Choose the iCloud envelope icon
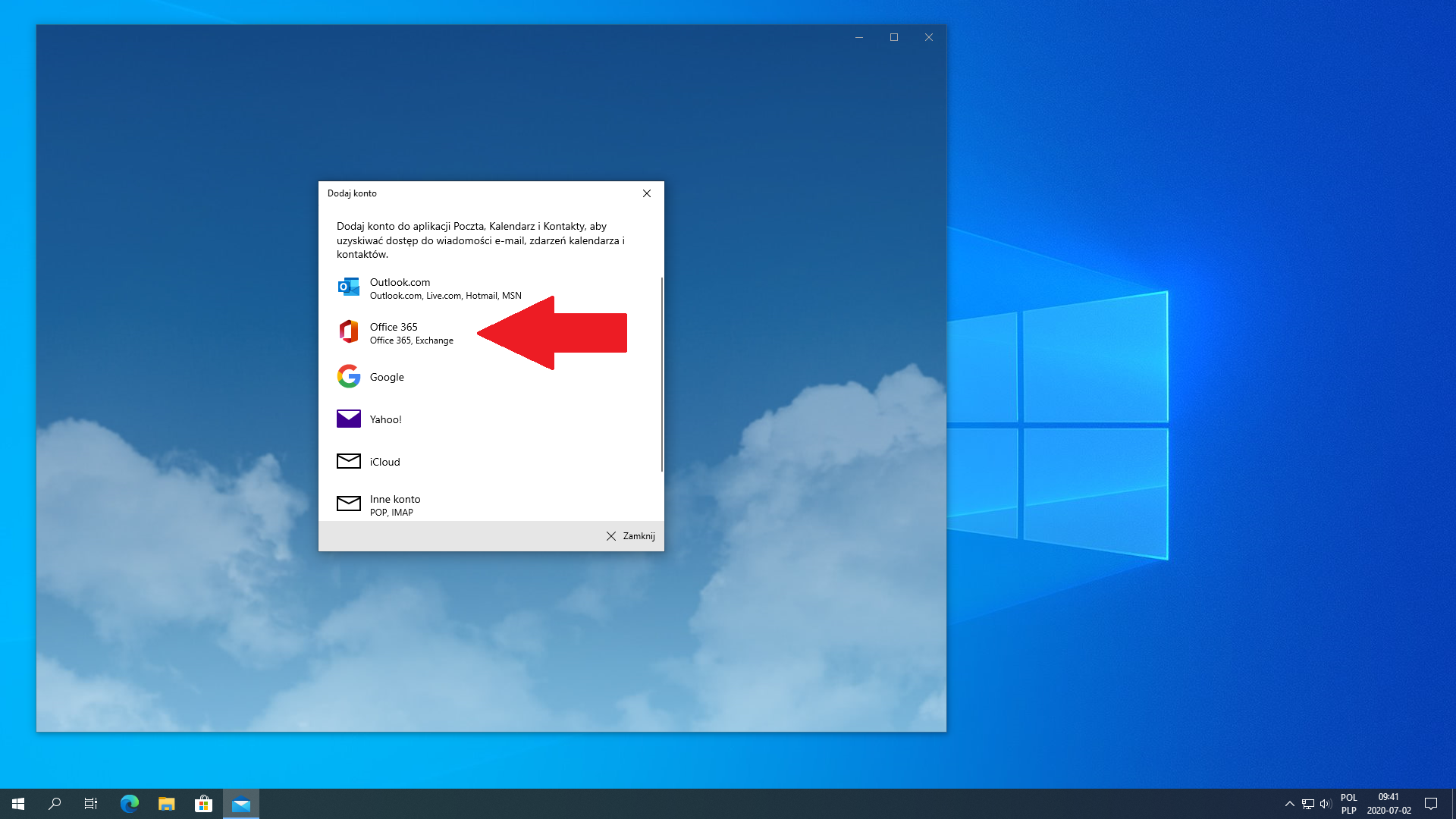This screenshot has height=819, width=1456. click(x=349, y=461)
